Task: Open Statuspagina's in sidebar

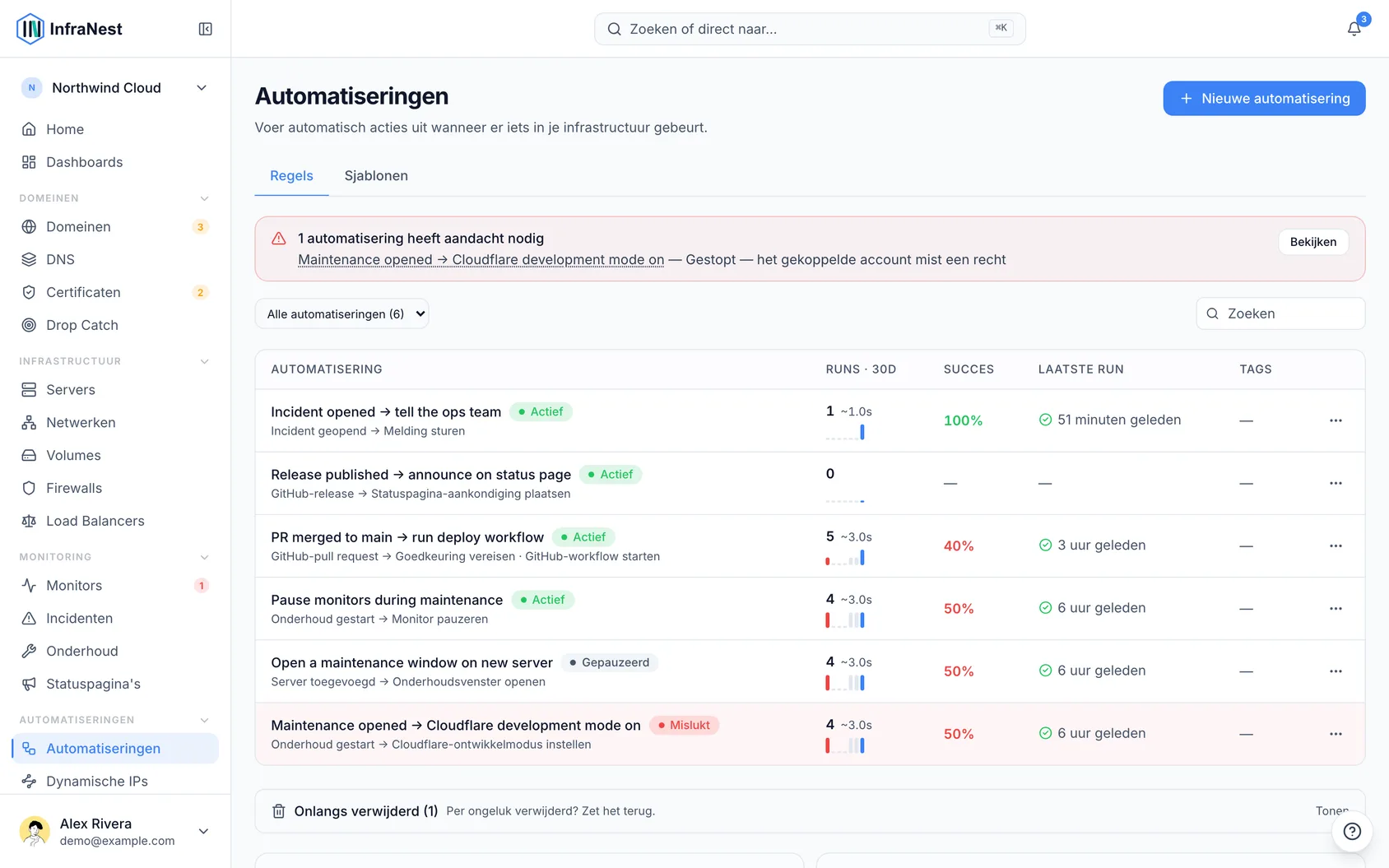Action: pyautogui.click(x=115, y=684)
